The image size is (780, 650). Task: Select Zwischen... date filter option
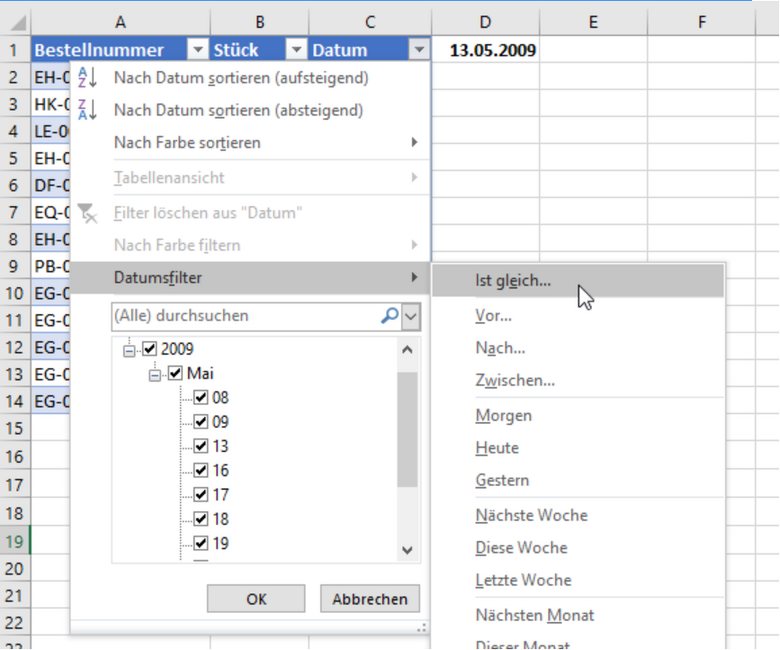tap(515, 380)
